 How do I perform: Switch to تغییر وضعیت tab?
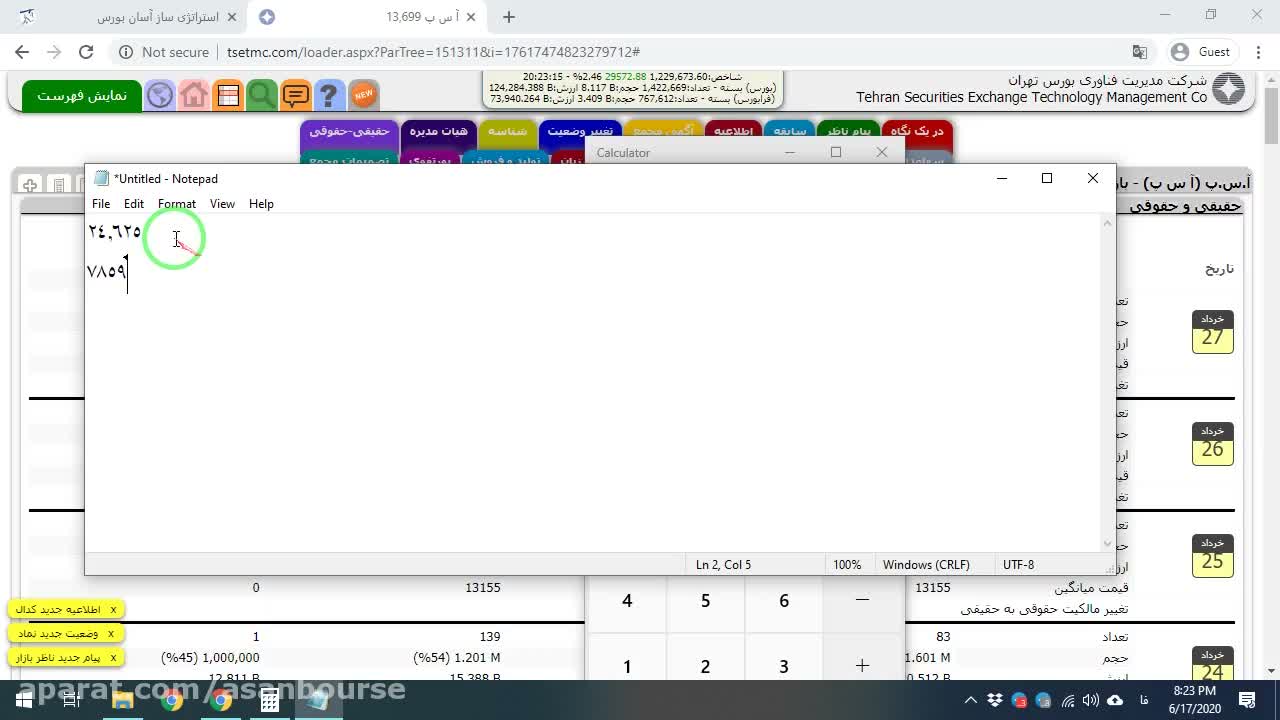pos(580,131)
